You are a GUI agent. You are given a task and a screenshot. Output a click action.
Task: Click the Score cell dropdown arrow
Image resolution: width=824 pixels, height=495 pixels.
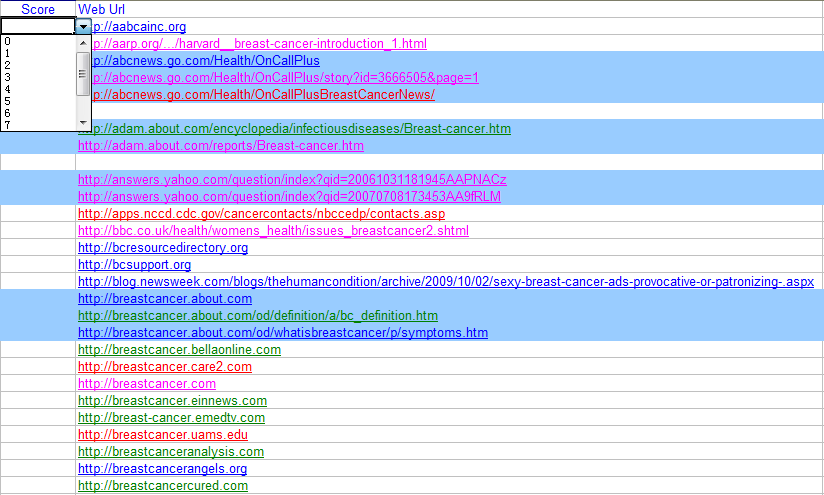[x=83, y=27]
